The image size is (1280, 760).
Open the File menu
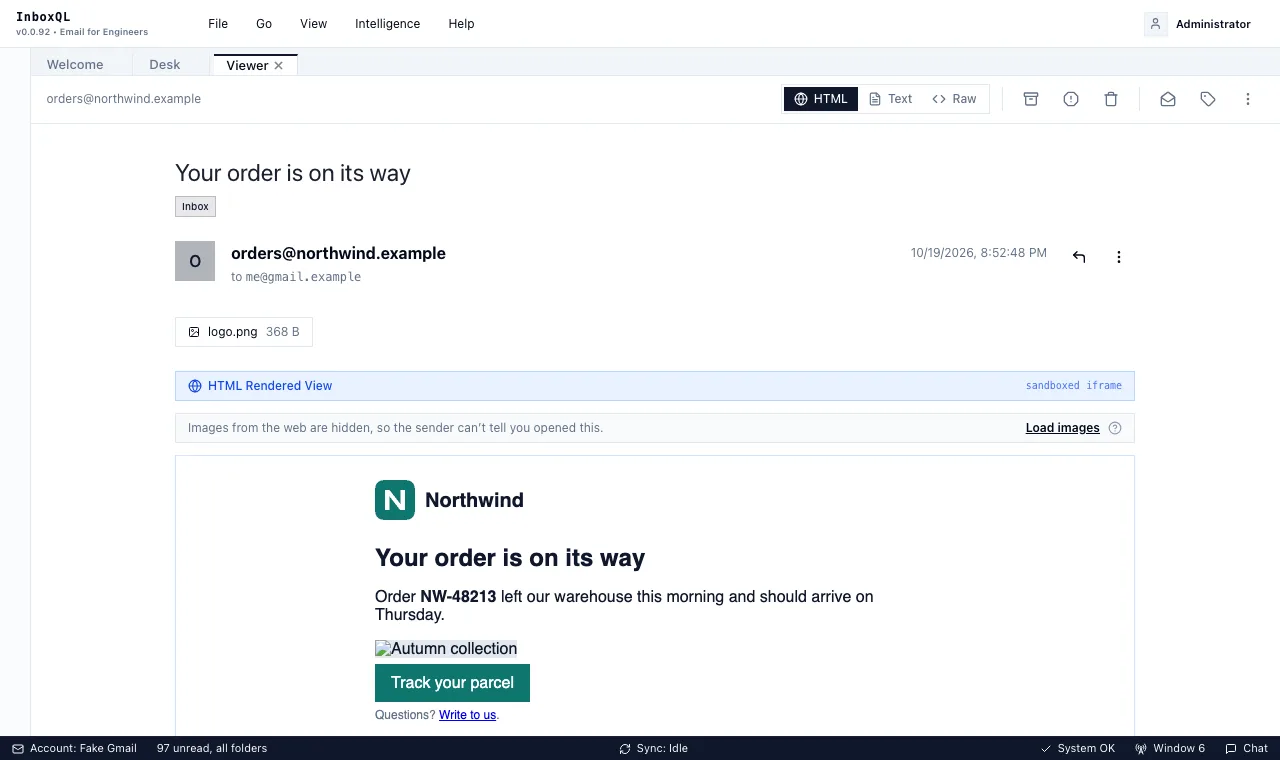218,24
